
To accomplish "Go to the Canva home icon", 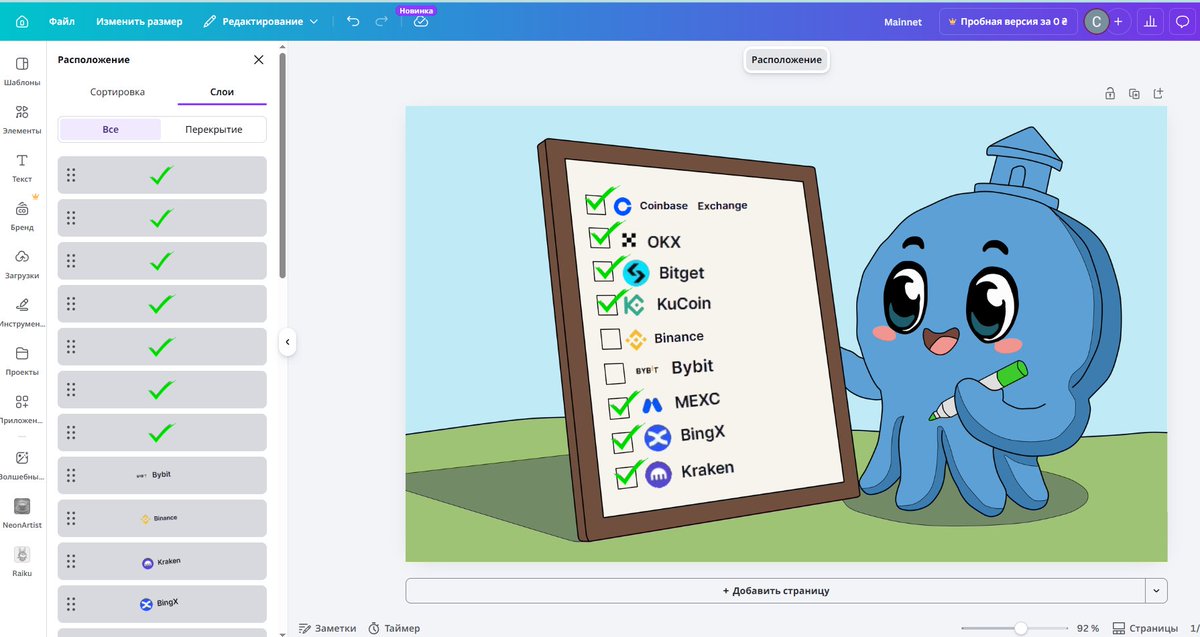I will (x=21, y=21).
